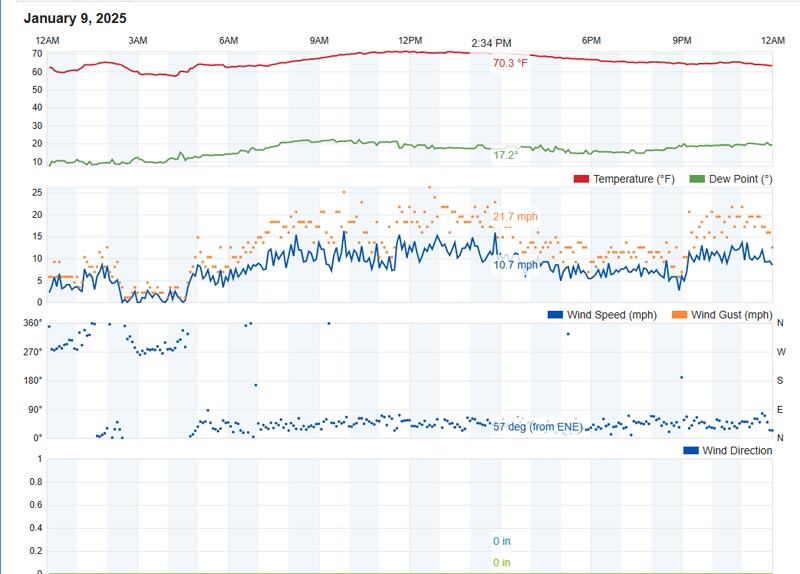Click the W compass label on right axis

[x=781, y=352]
